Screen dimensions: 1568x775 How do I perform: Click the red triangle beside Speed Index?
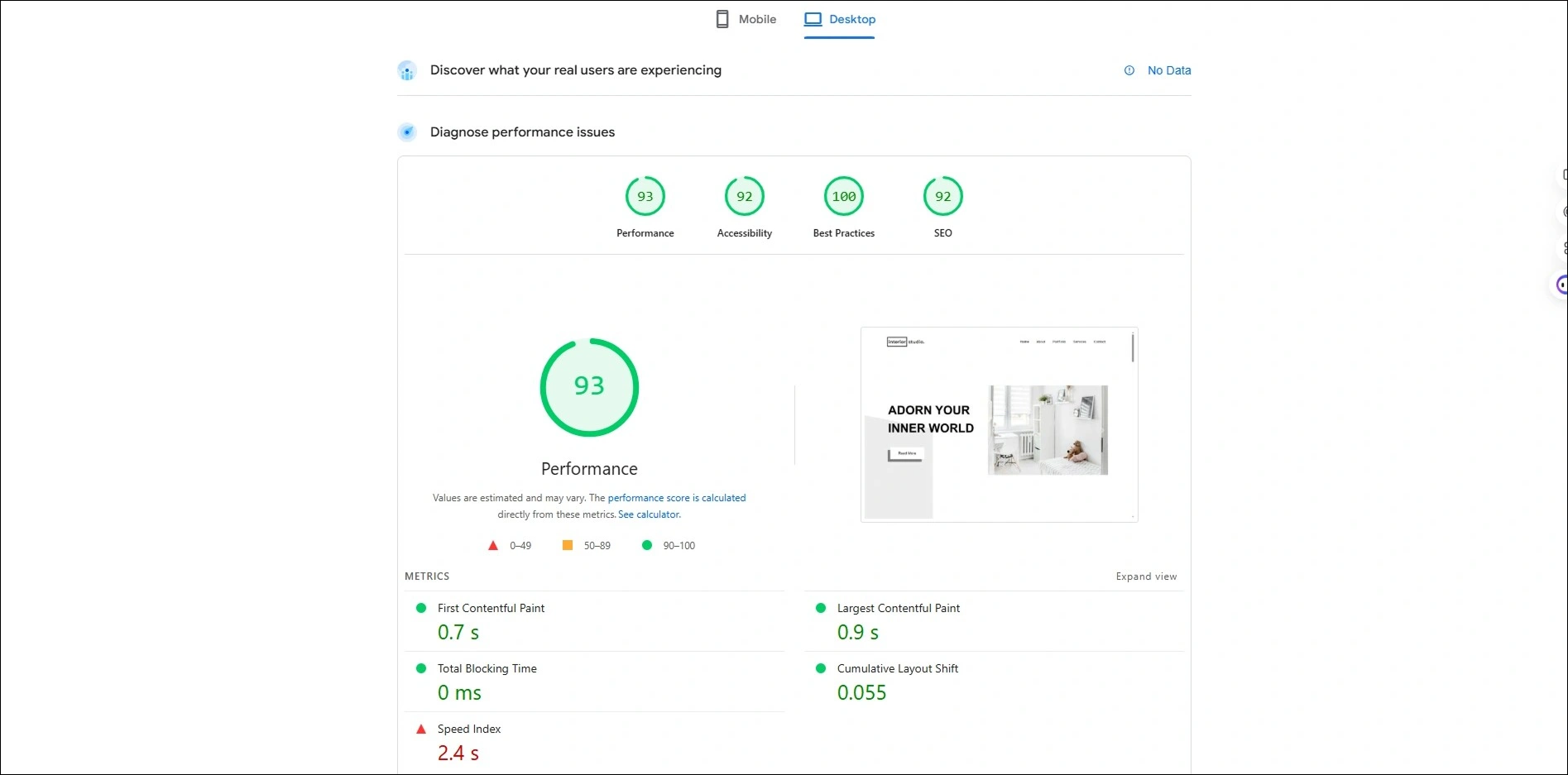(421, 729)
